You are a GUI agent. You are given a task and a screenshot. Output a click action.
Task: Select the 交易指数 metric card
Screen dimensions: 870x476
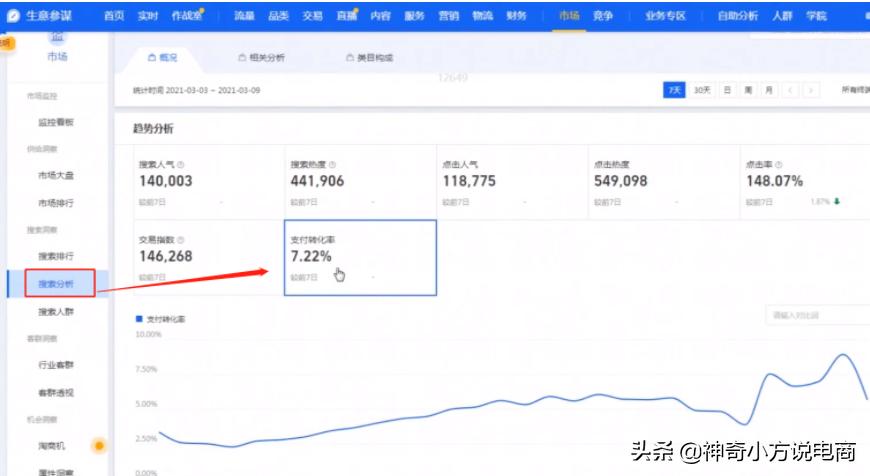[x=209, y=258]
